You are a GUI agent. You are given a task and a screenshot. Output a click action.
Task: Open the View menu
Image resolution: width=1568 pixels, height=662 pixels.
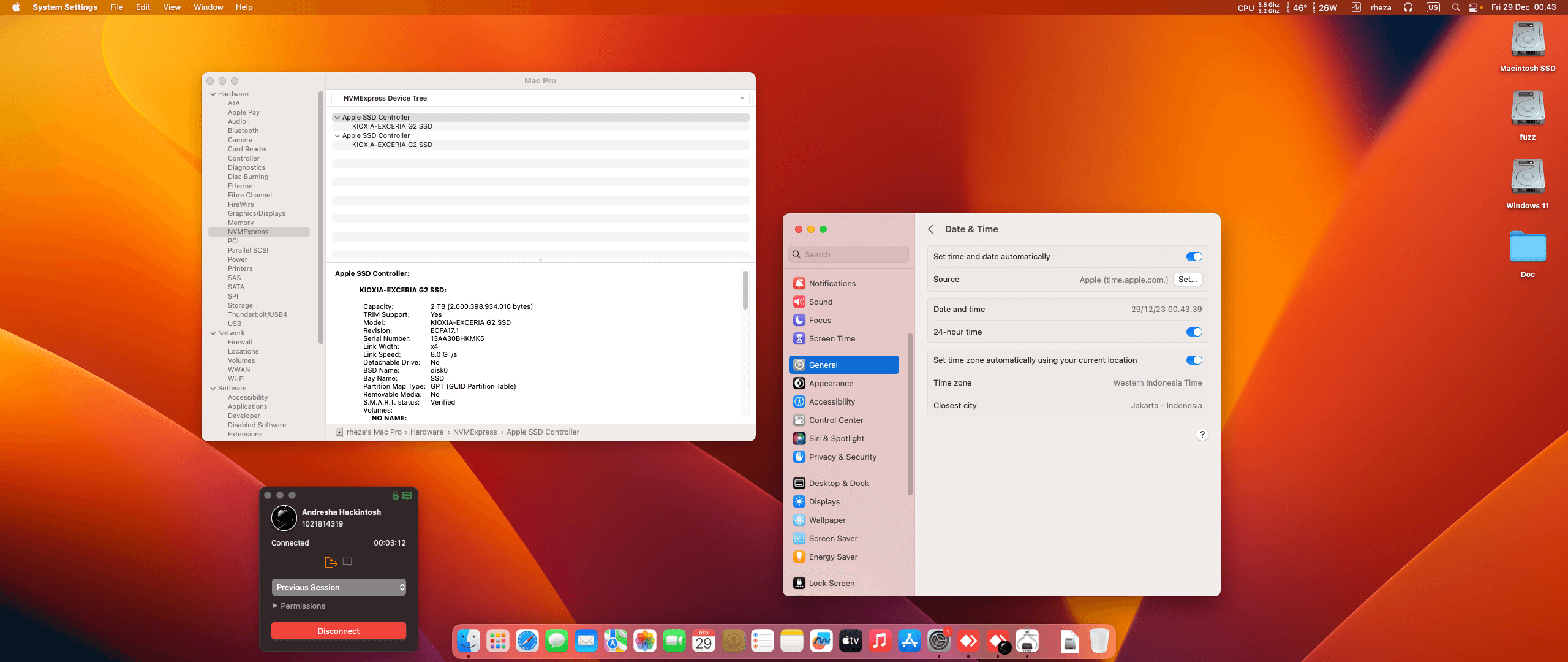(171, 7)
